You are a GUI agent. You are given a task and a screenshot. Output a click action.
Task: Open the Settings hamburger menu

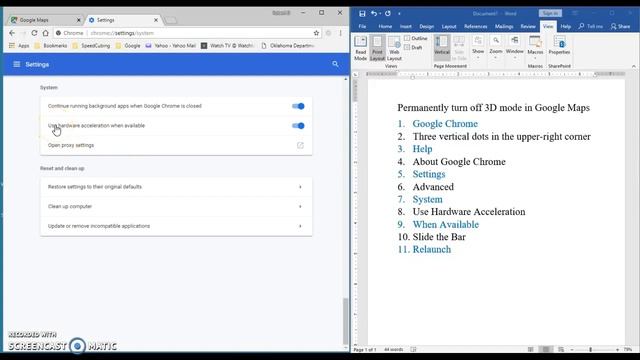(17, 64)
